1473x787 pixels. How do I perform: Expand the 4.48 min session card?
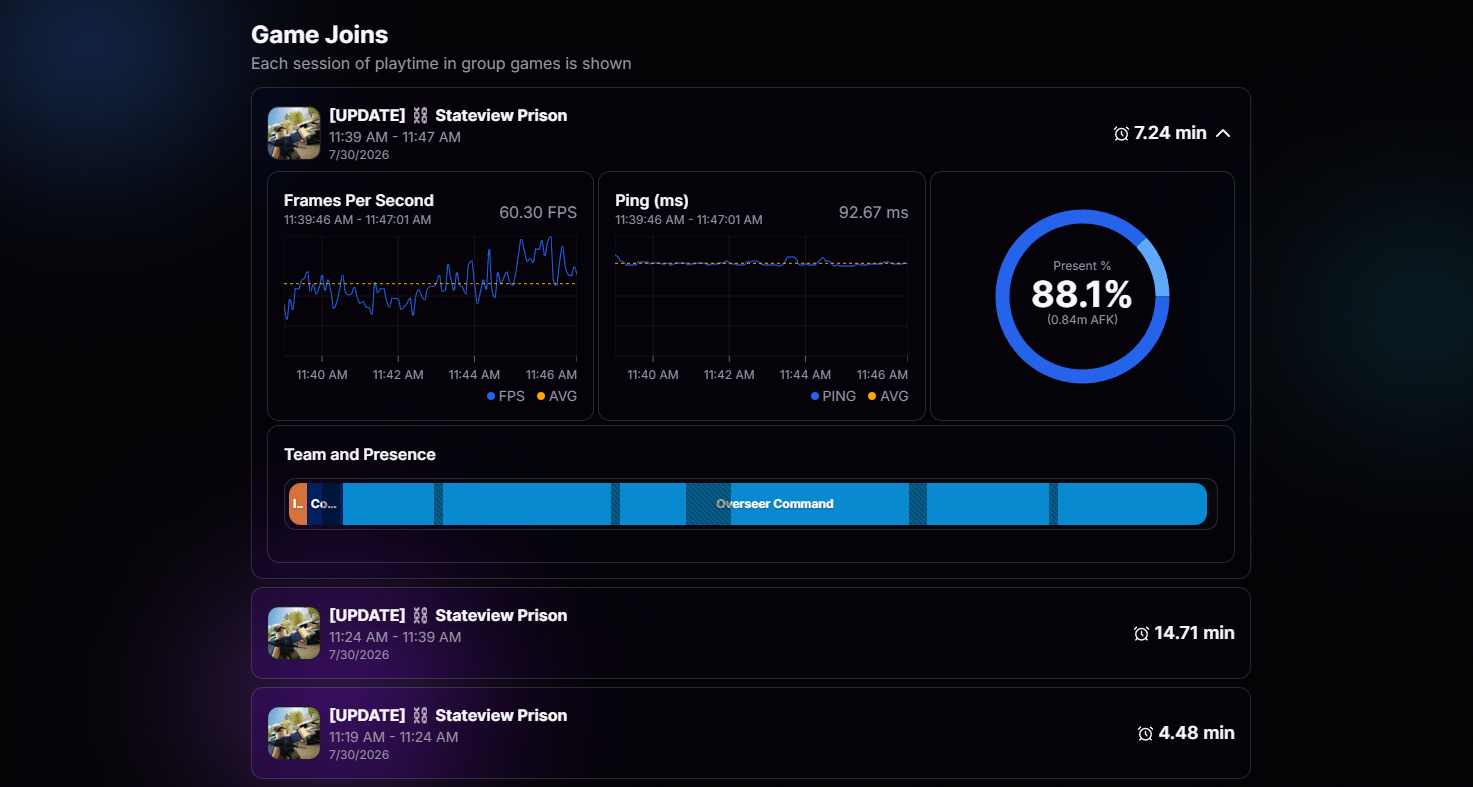click(750, 733)
